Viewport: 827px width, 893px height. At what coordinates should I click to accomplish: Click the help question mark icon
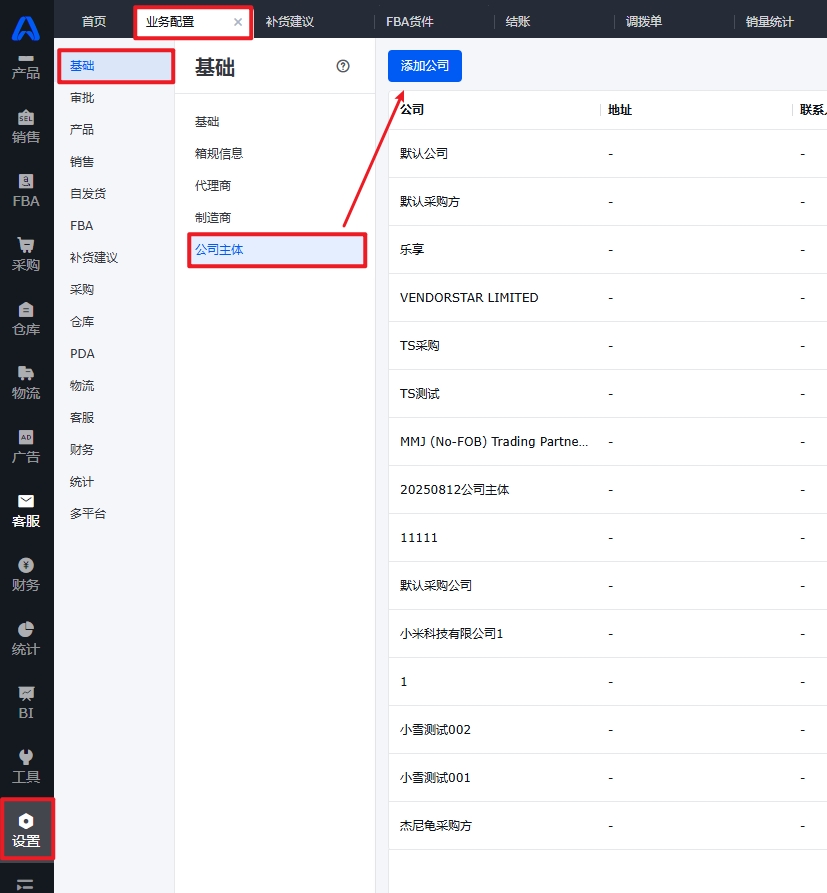point(343,66)
